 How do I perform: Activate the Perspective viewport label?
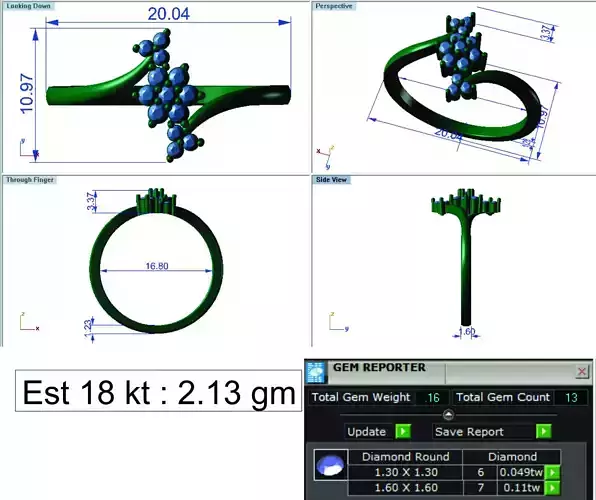[334, 6]
